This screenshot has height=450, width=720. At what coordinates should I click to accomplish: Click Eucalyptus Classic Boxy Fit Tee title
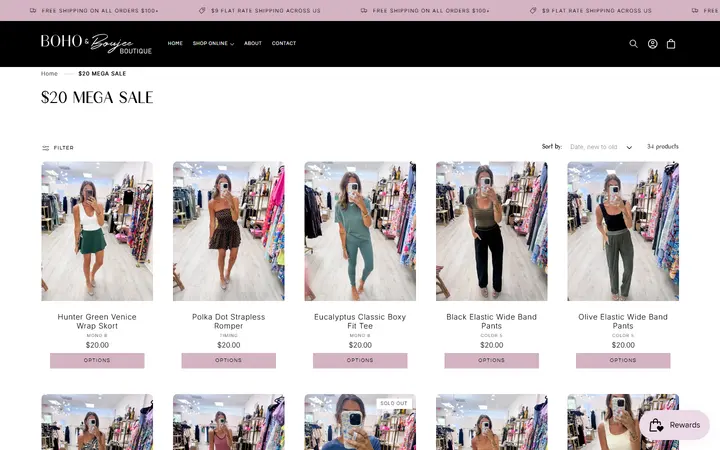point(360,321)
